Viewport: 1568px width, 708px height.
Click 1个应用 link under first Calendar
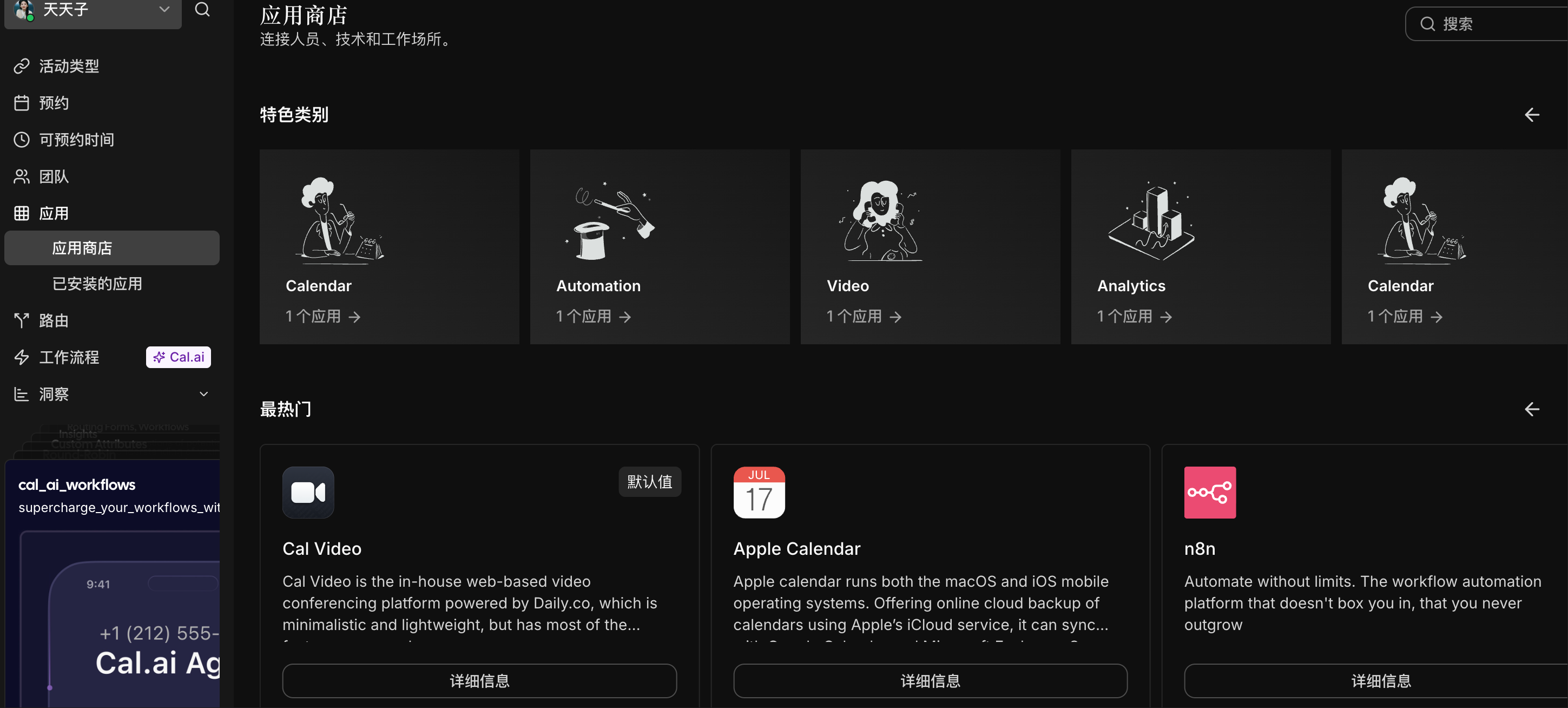323,317
